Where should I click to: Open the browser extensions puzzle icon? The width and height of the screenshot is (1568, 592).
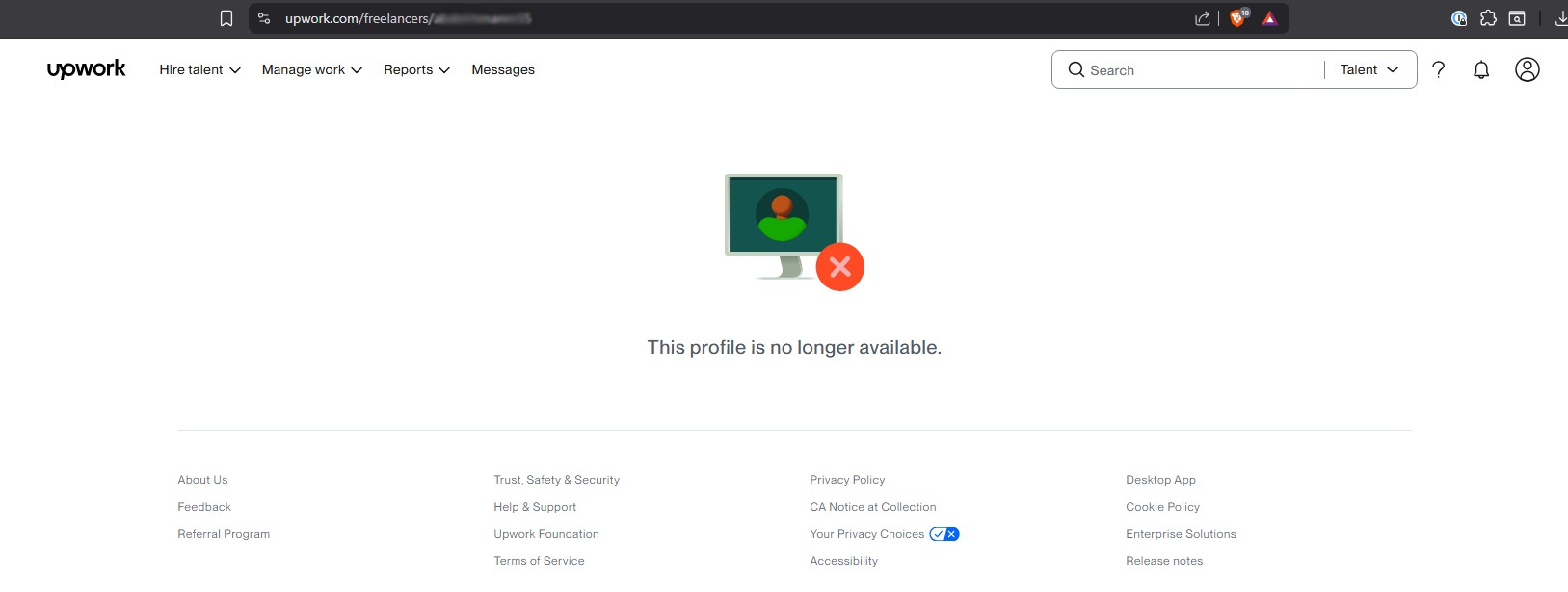pyautogui.click(x=1488, y=18)
